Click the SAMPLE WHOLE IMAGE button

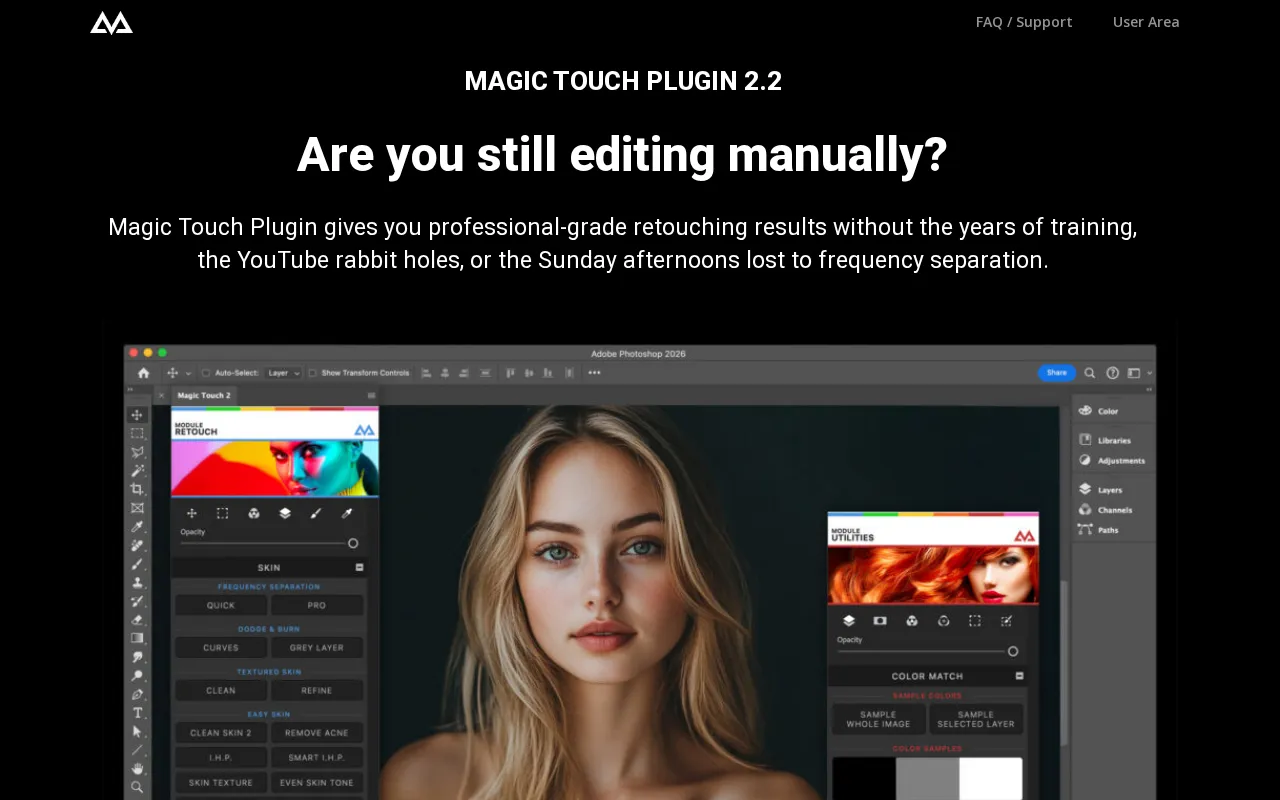tap(878, 719)
